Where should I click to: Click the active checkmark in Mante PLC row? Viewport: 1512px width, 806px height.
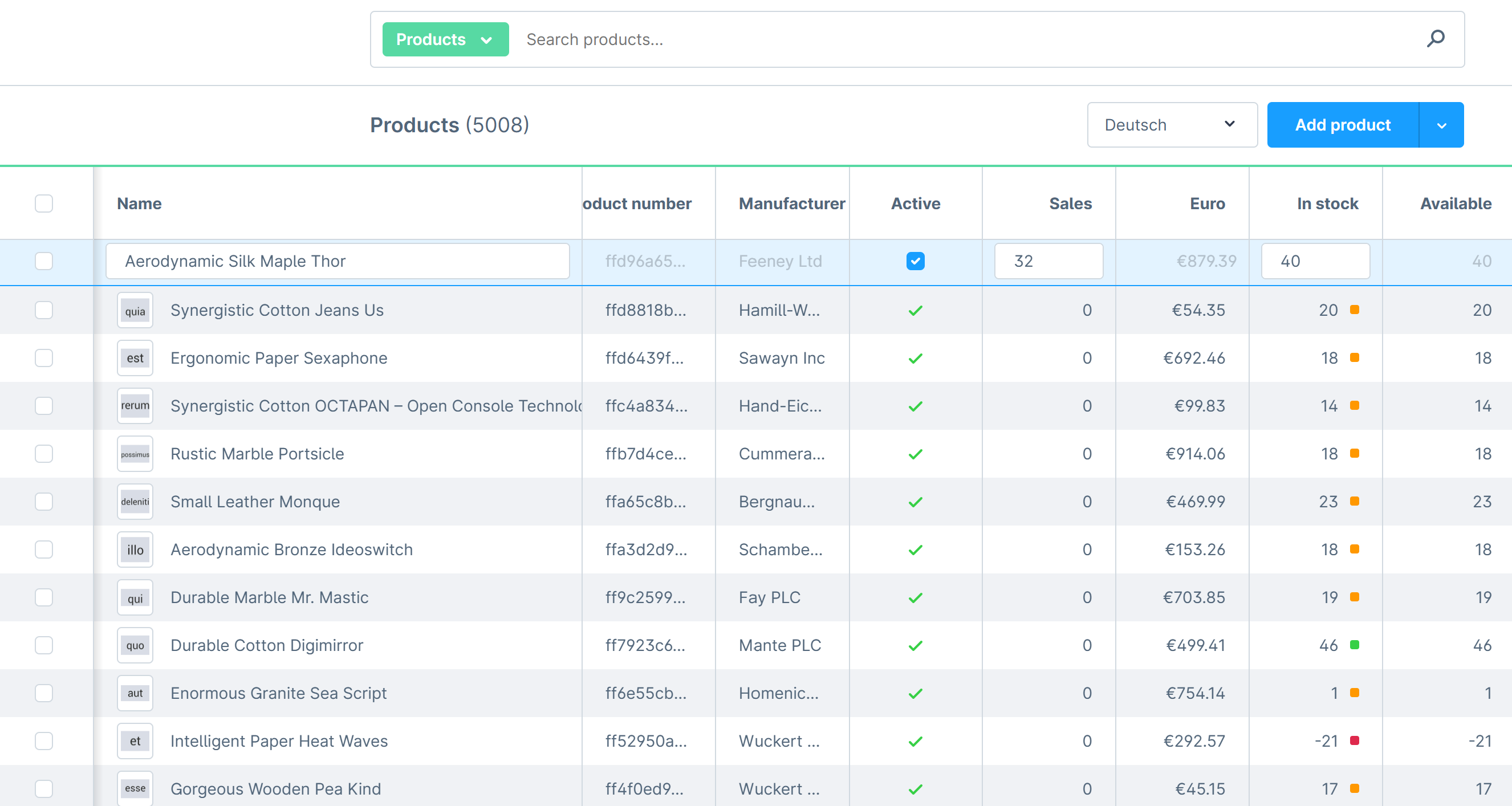coord(915,645)
